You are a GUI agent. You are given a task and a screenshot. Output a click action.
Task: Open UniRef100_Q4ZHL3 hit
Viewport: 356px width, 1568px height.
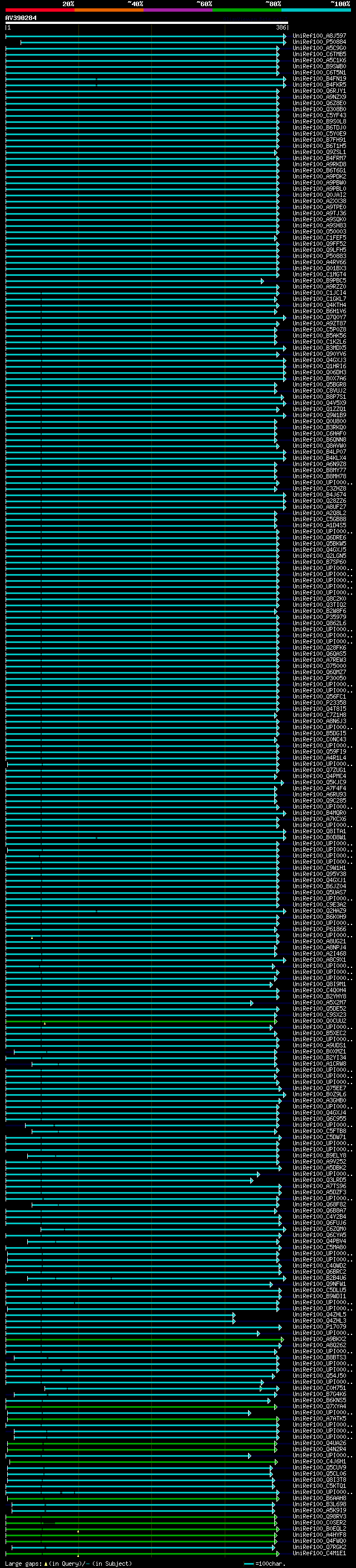tap(319, 1321)
